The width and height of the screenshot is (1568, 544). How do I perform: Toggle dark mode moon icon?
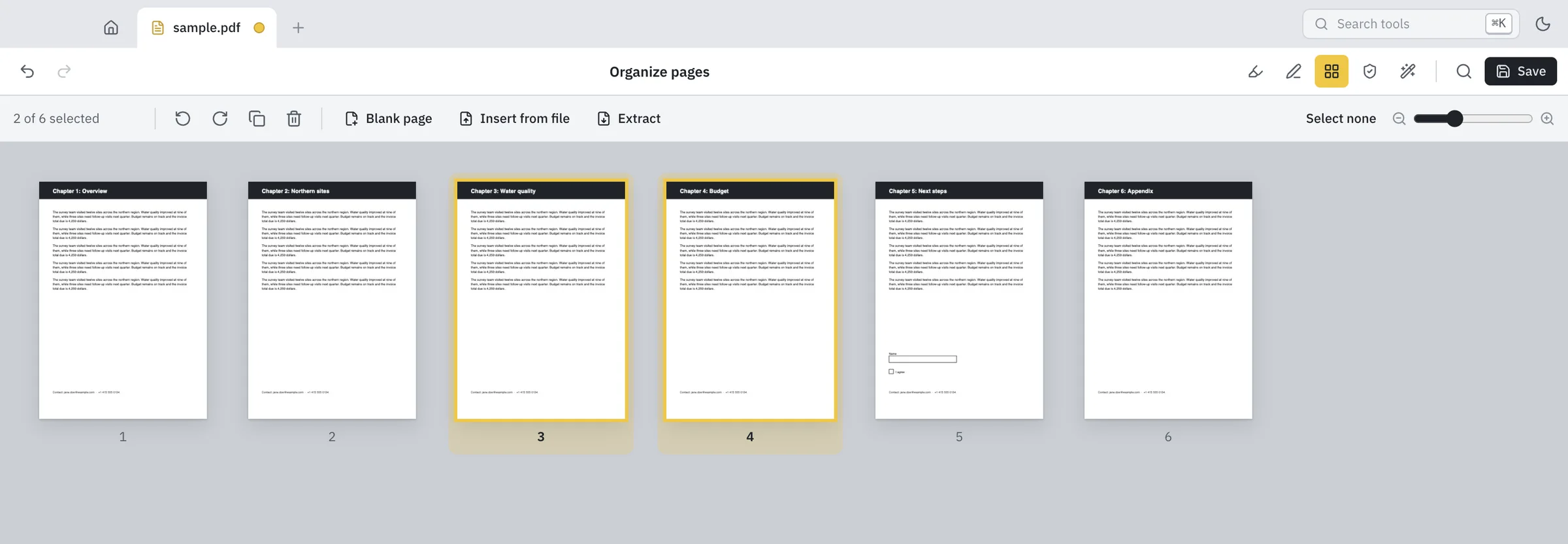tap(1543, 24)
